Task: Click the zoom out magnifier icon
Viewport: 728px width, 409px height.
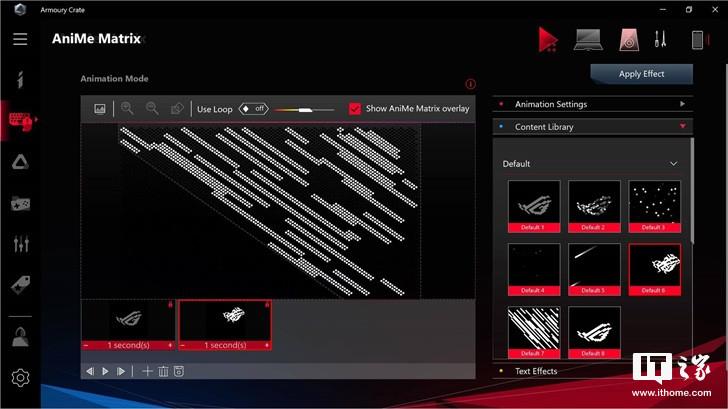Action: [x=152, y=108]
